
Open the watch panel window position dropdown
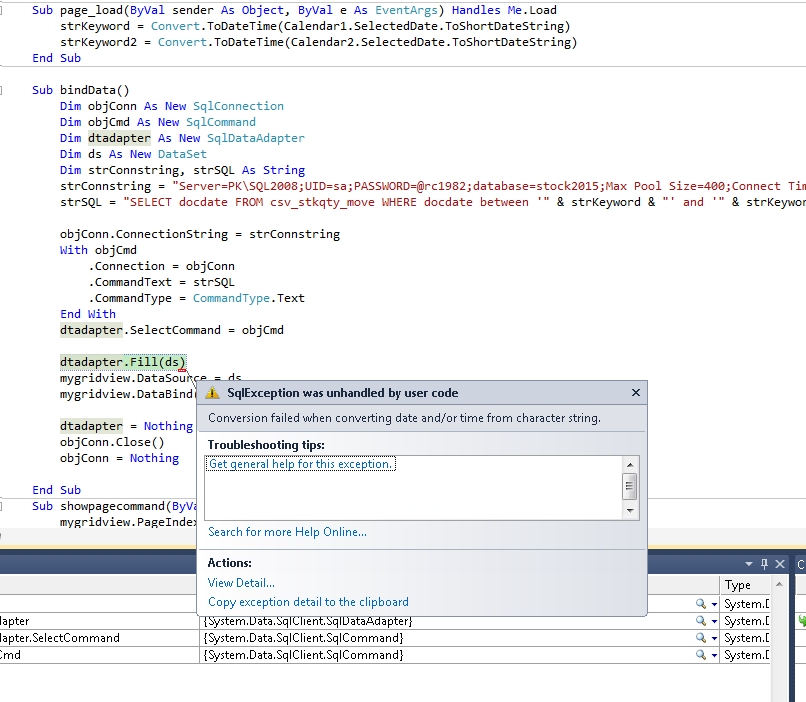coord(749,564)
